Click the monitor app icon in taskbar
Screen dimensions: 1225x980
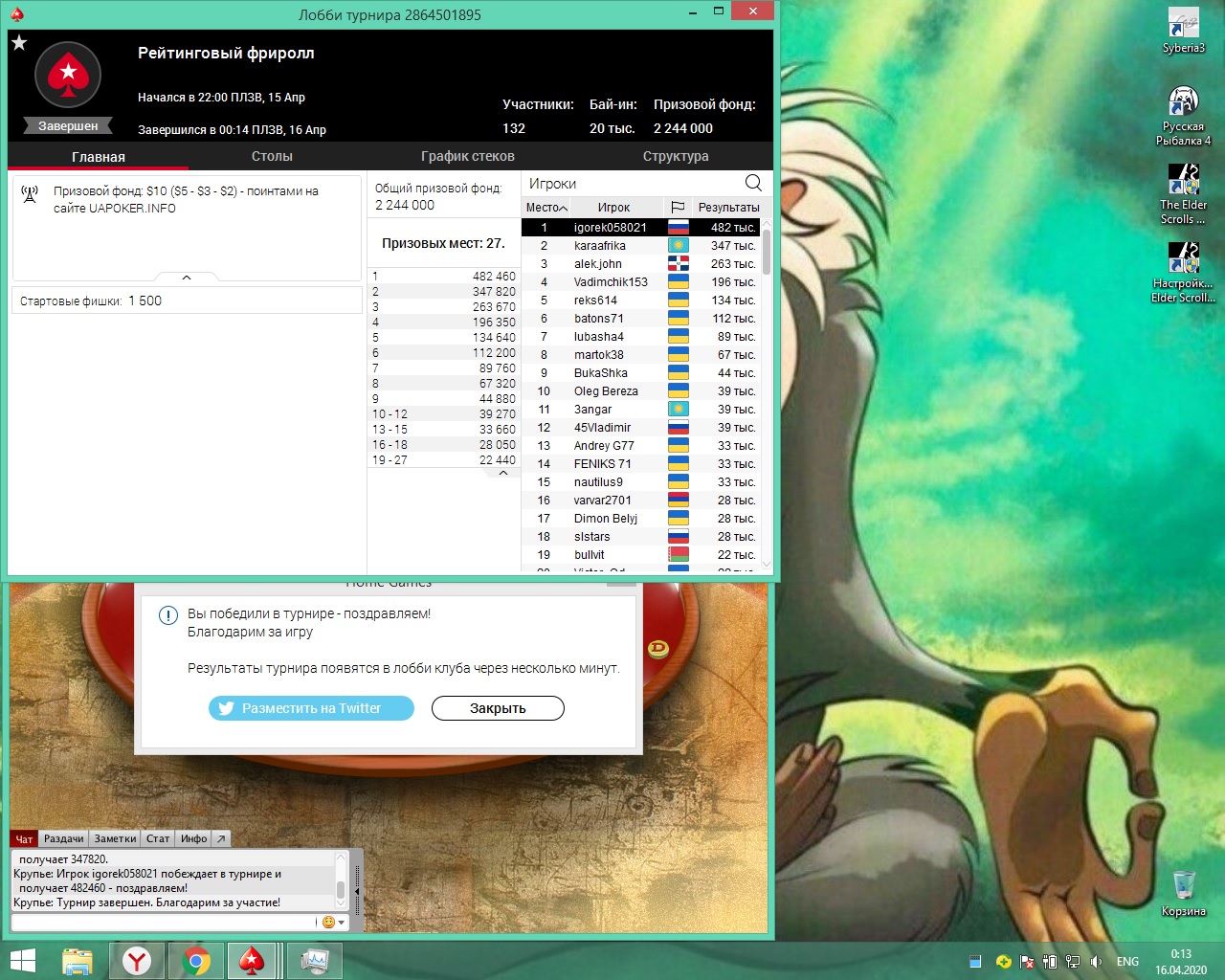pyautogui.click(x=315, y=961)
